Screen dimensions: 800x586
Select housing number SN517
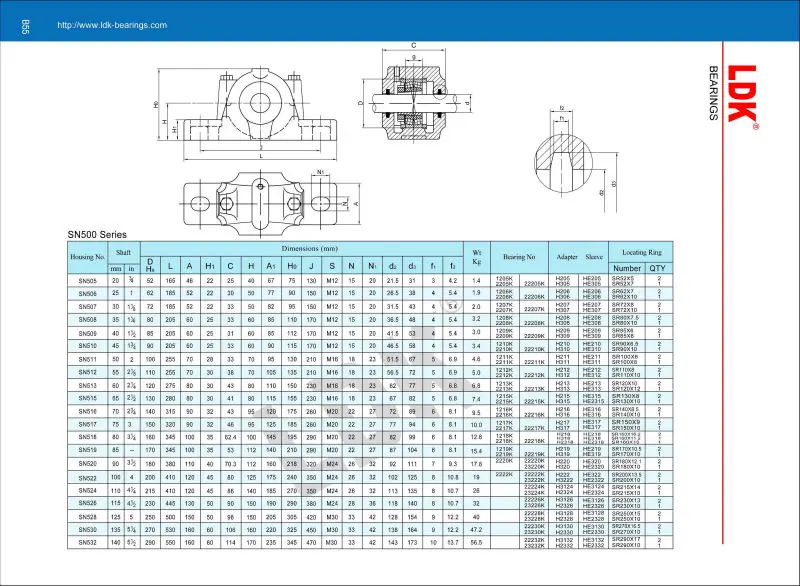pyautogui.click(x=87, y=424)
